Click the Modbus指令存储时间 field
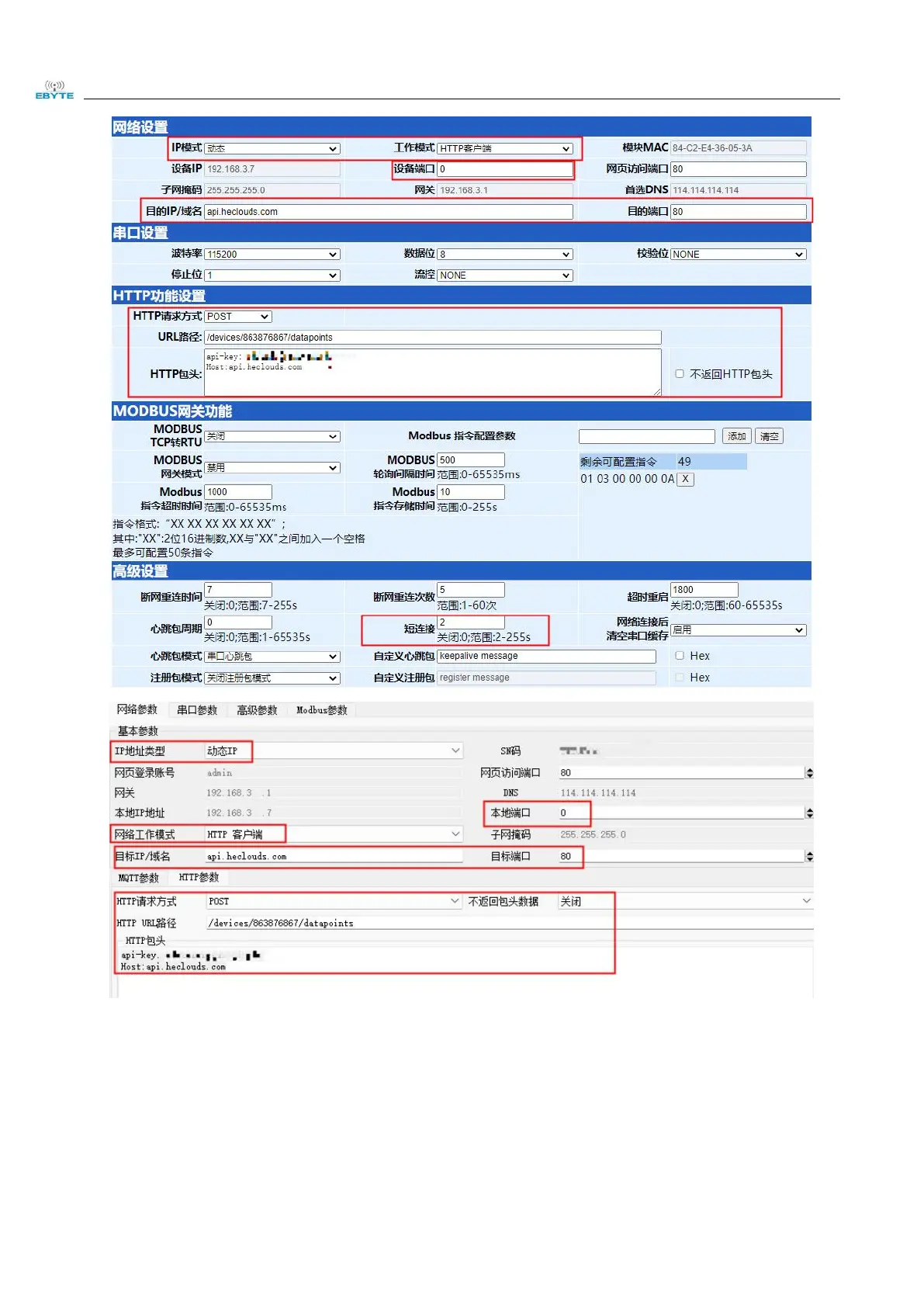Screen dimensions: 924x1307 click(471, 491)
